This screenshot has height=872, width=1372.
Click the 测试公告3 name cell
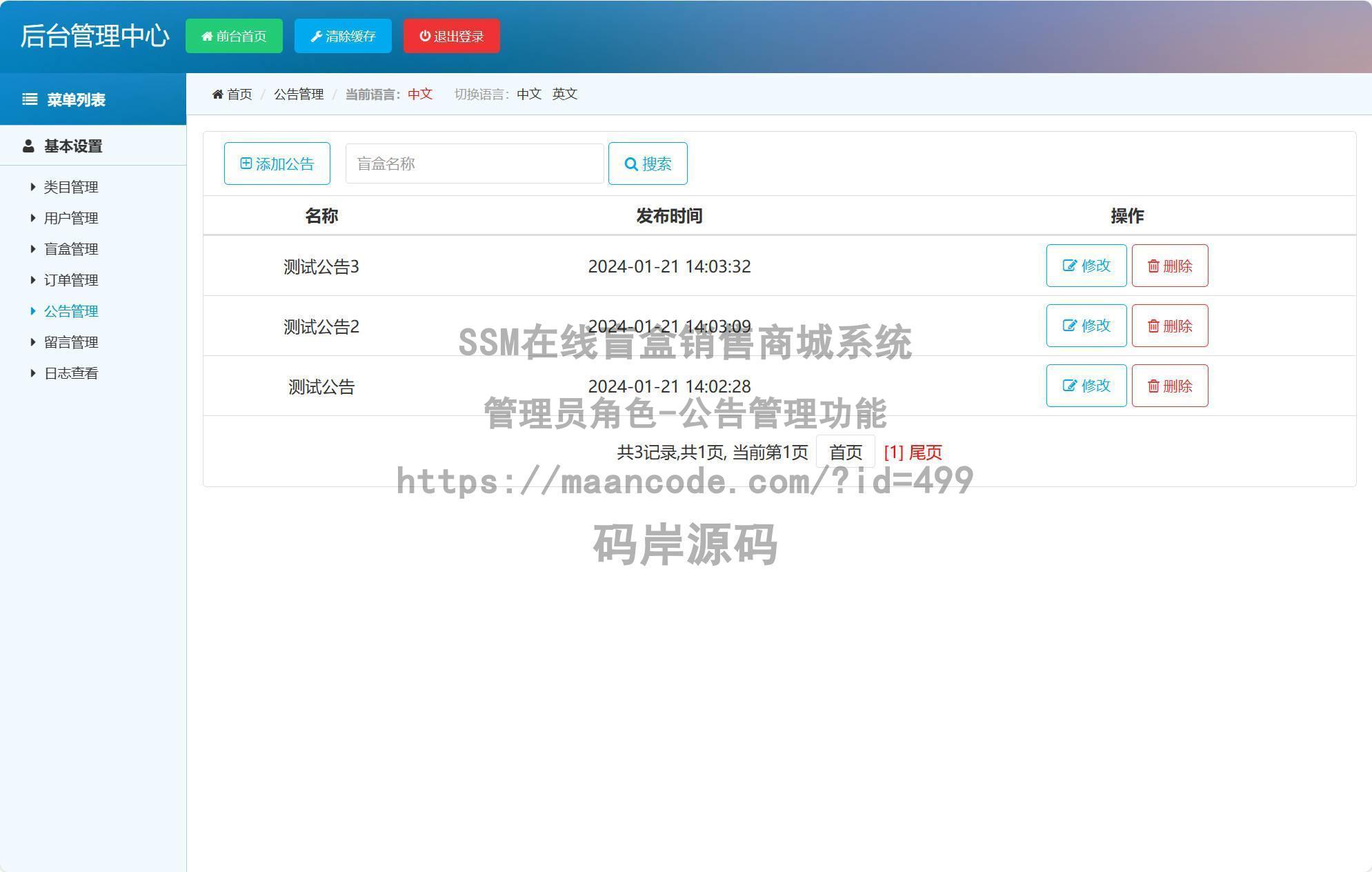(321, 266)
